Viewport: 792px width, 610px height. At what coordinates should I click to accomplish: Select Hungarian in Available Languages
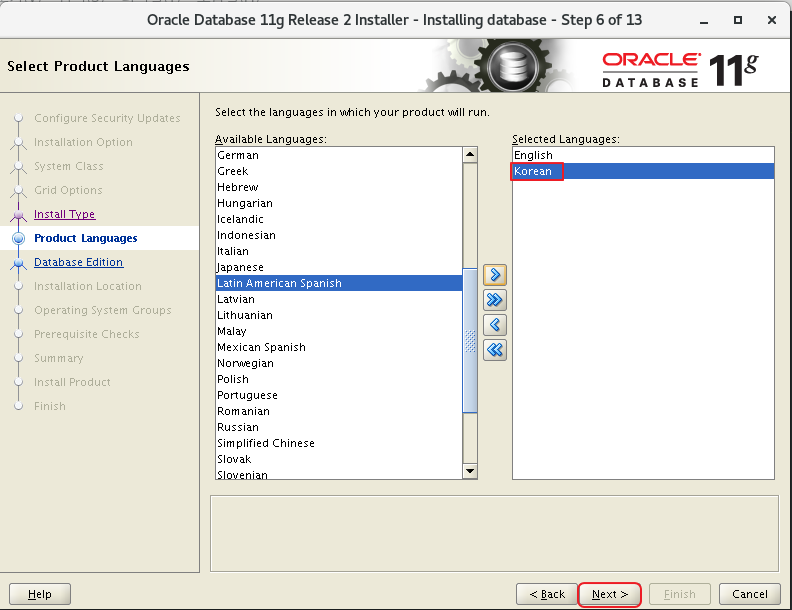(338, 203)
